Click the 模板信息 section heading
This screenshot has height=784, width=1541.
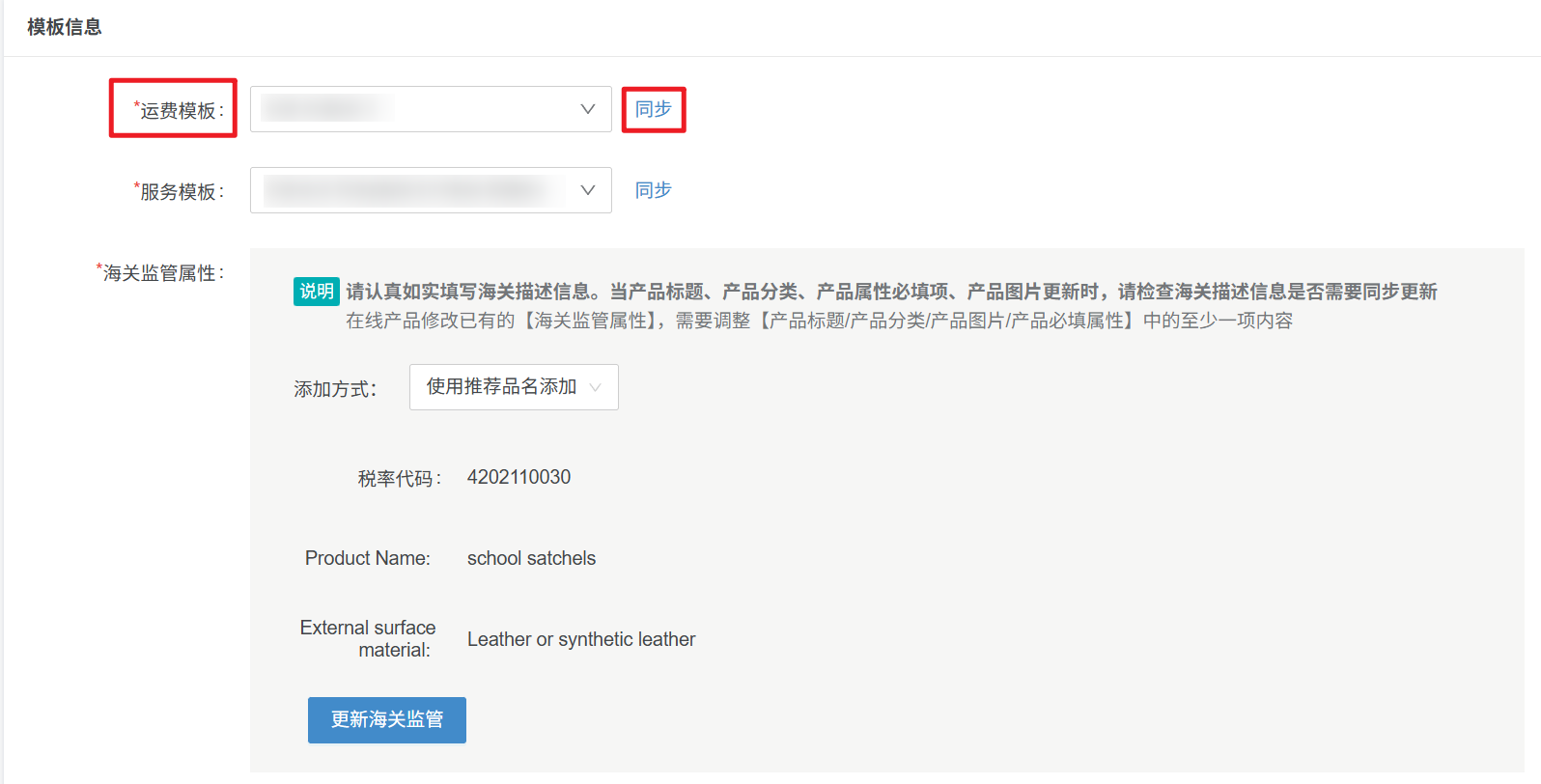click(65, 27)
